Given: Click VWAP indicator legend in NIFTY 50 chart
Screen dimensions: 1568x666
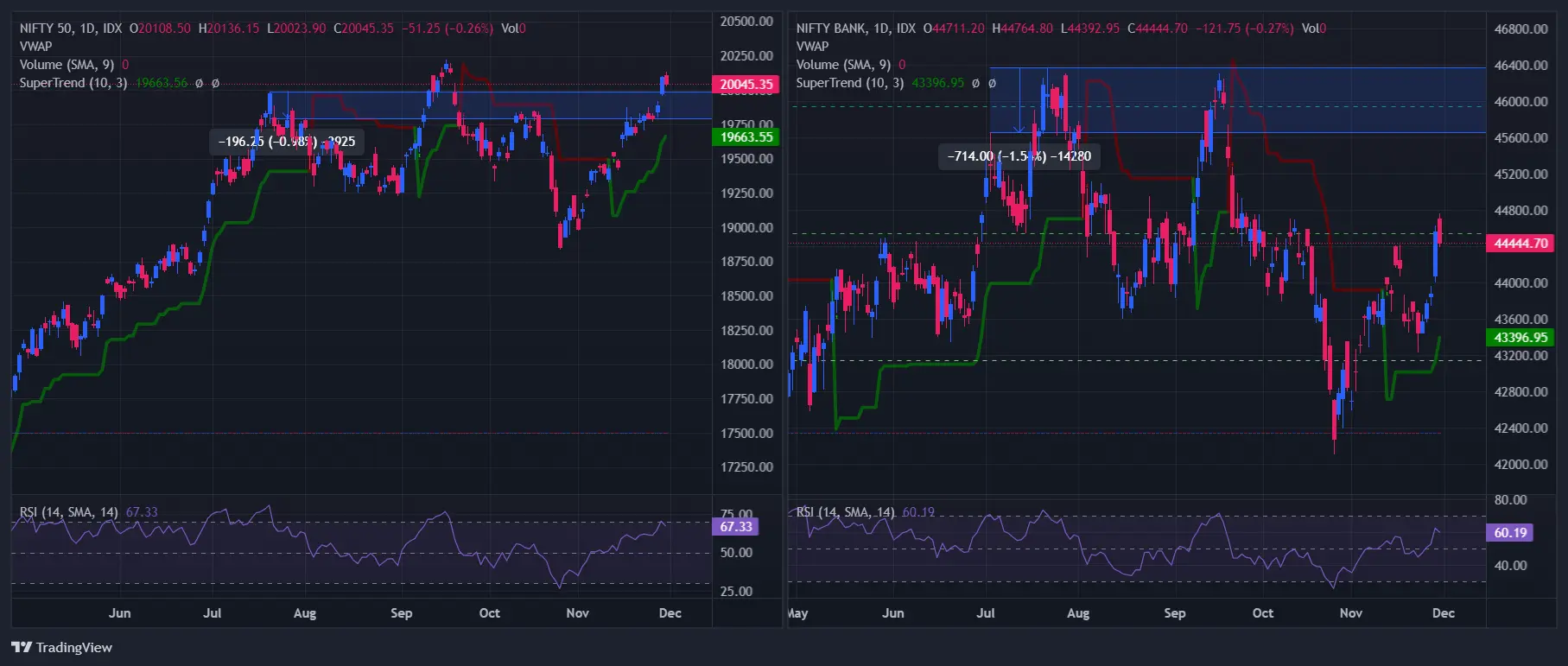Looking at the screenshot, I should point(36,47).
